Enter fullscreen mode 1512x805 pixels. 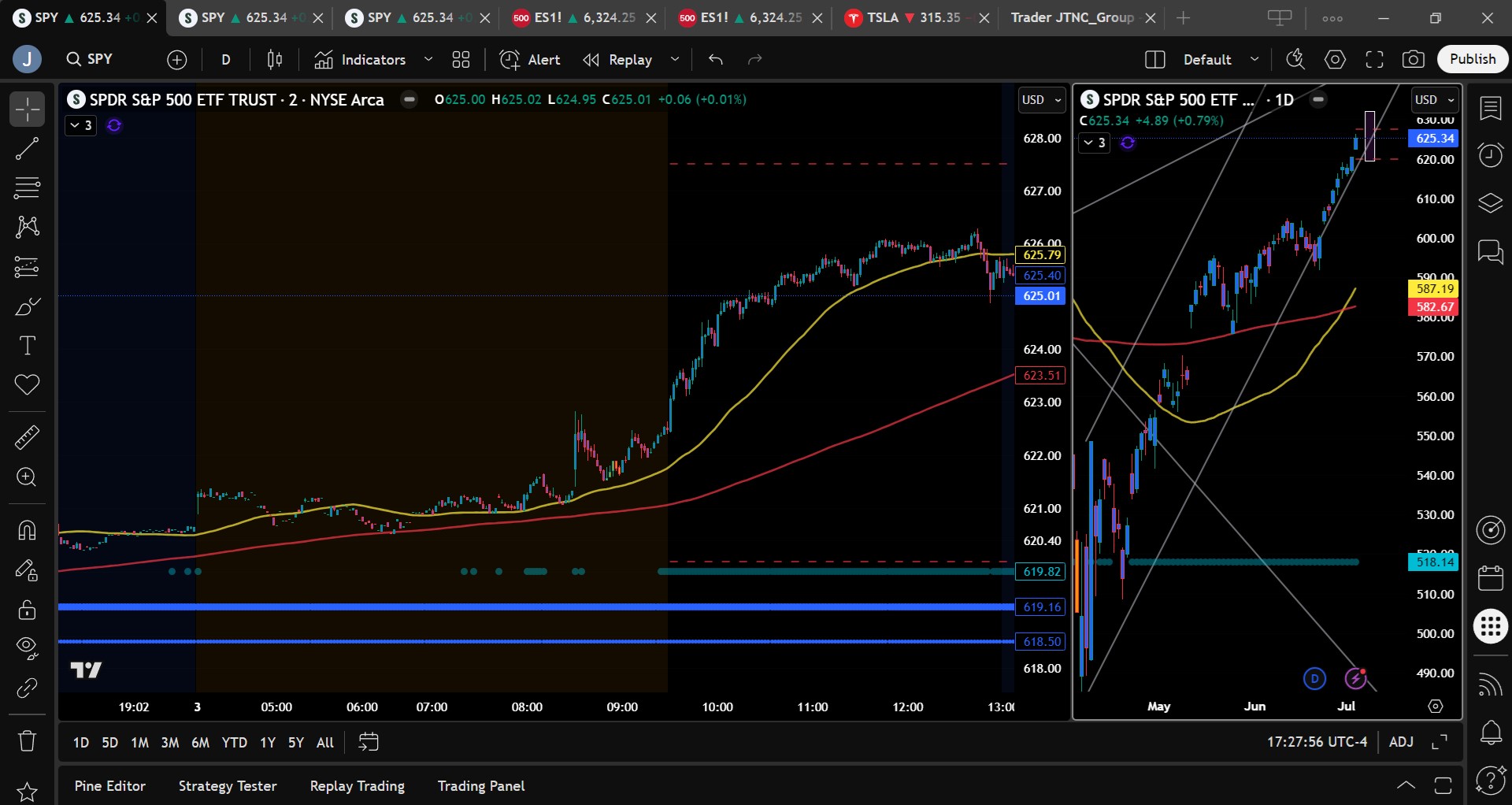[x=1374, y=59]
